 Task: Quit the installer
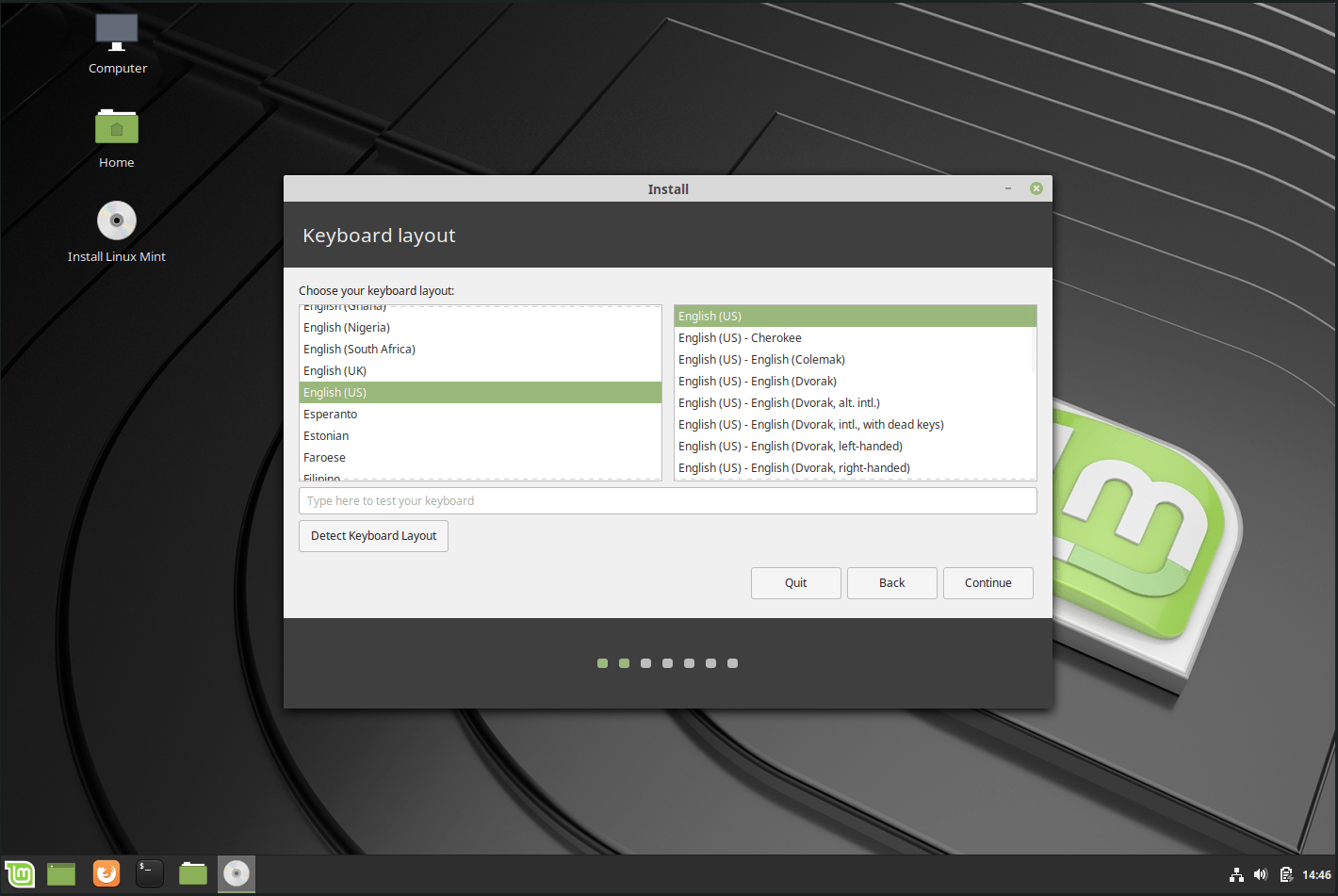[x=795, y=582]
